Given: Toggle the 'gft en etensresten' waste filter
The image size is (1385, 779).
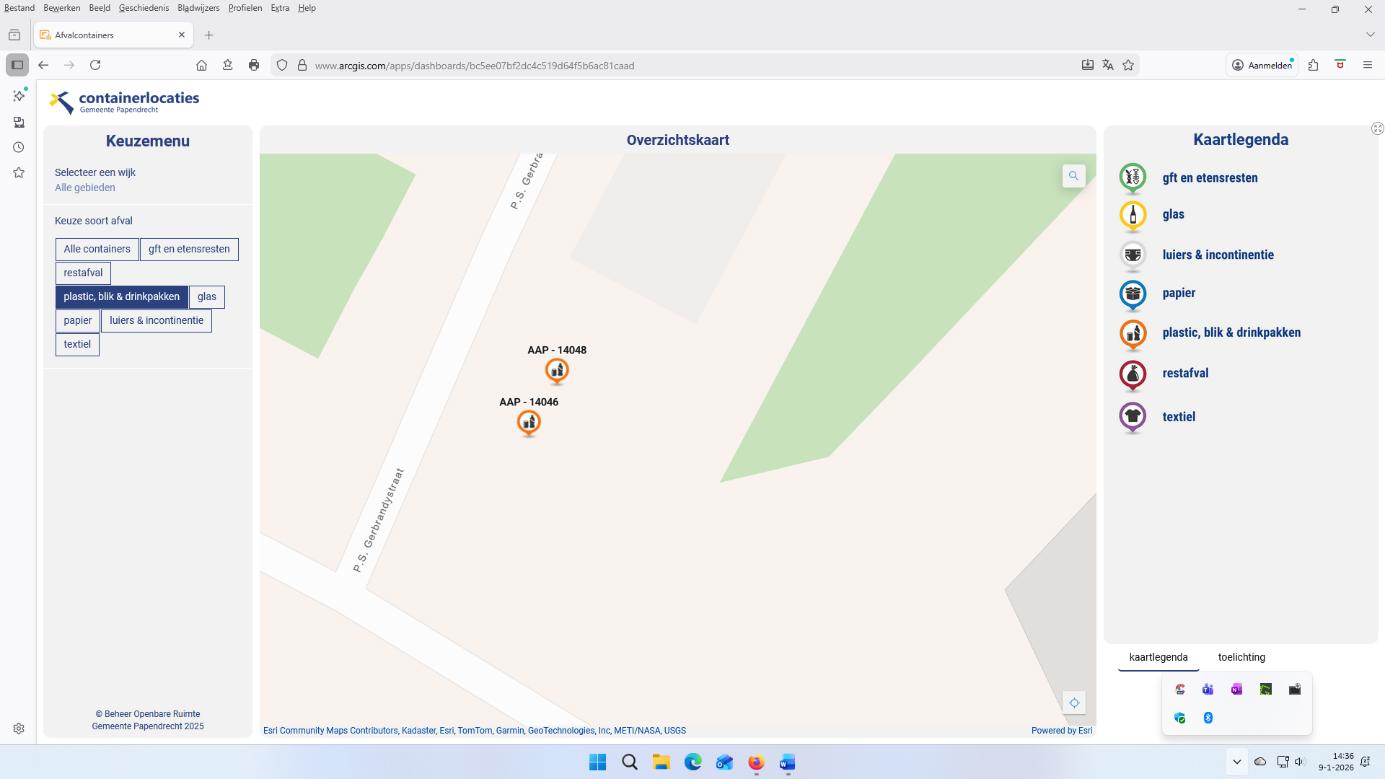Looking at the screenshot, I should pyautogui.click(x=189, y=249).
